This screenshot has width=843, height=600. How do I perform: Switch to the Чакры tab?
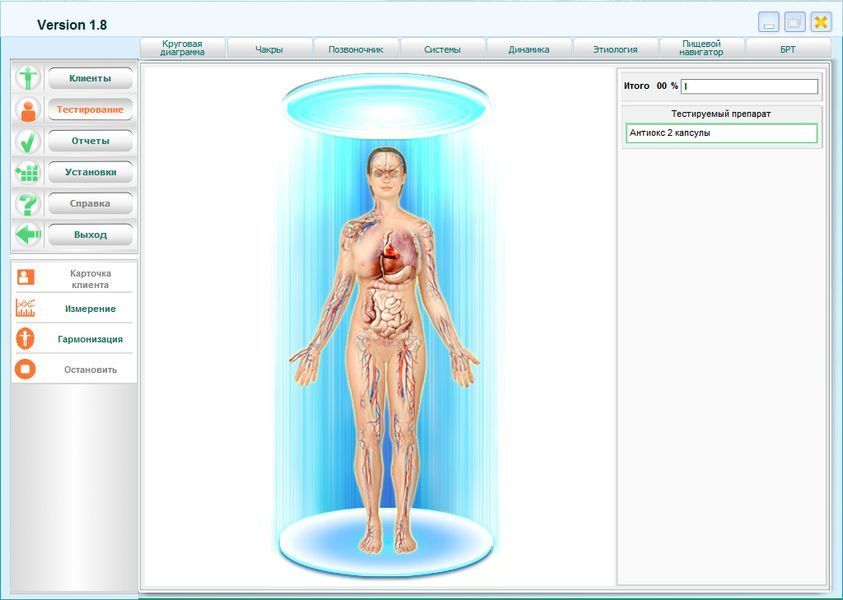(x=269, y=49)
